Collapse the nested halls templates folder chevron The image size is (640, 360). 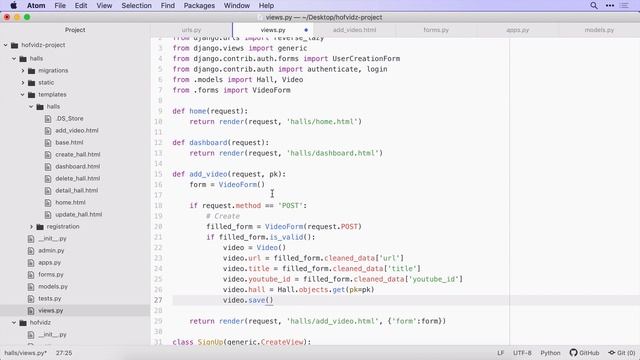[x=31, y=107]
